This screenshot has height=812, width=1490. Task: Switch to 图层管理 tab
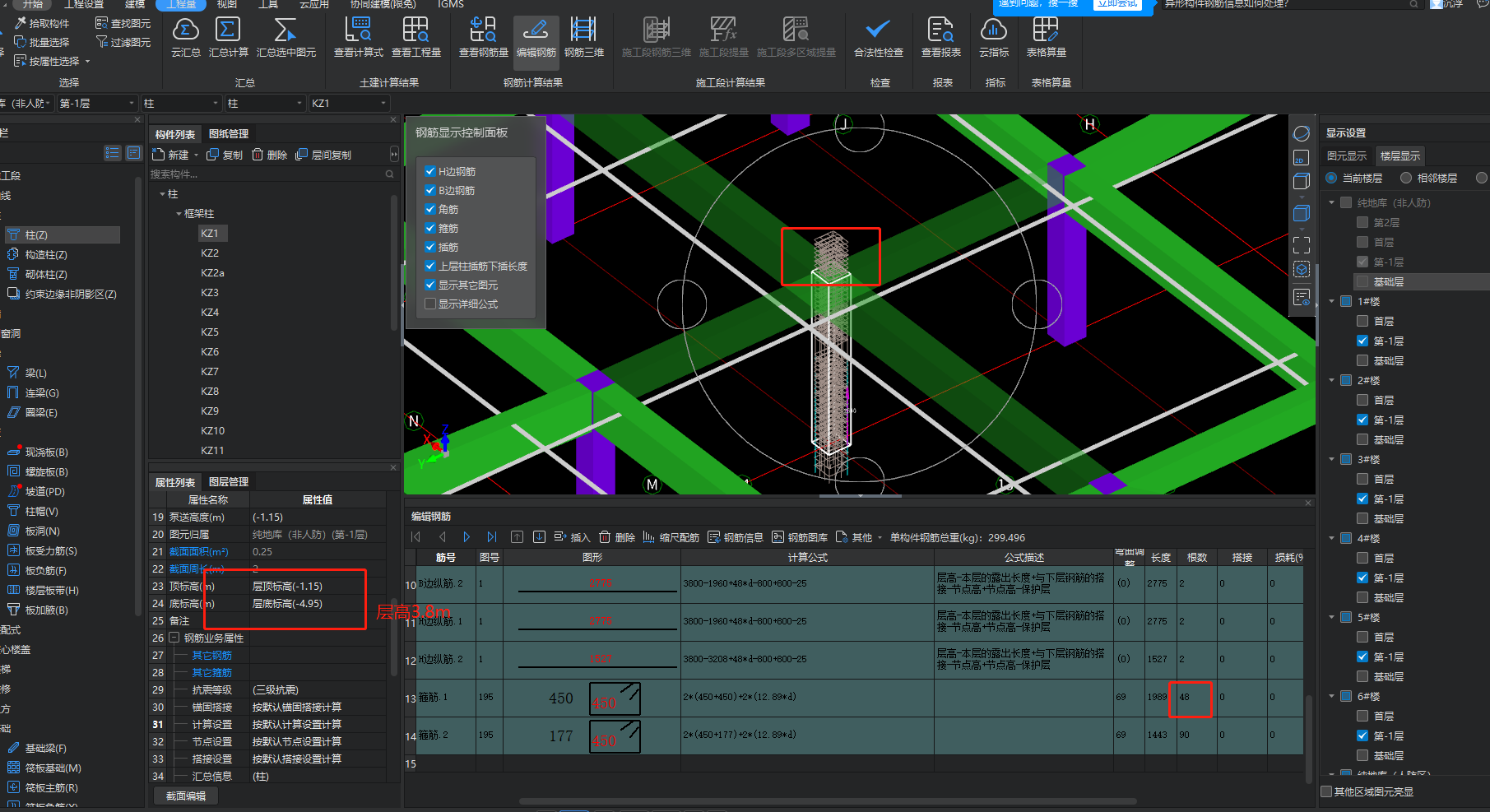[x=229, y=482]
